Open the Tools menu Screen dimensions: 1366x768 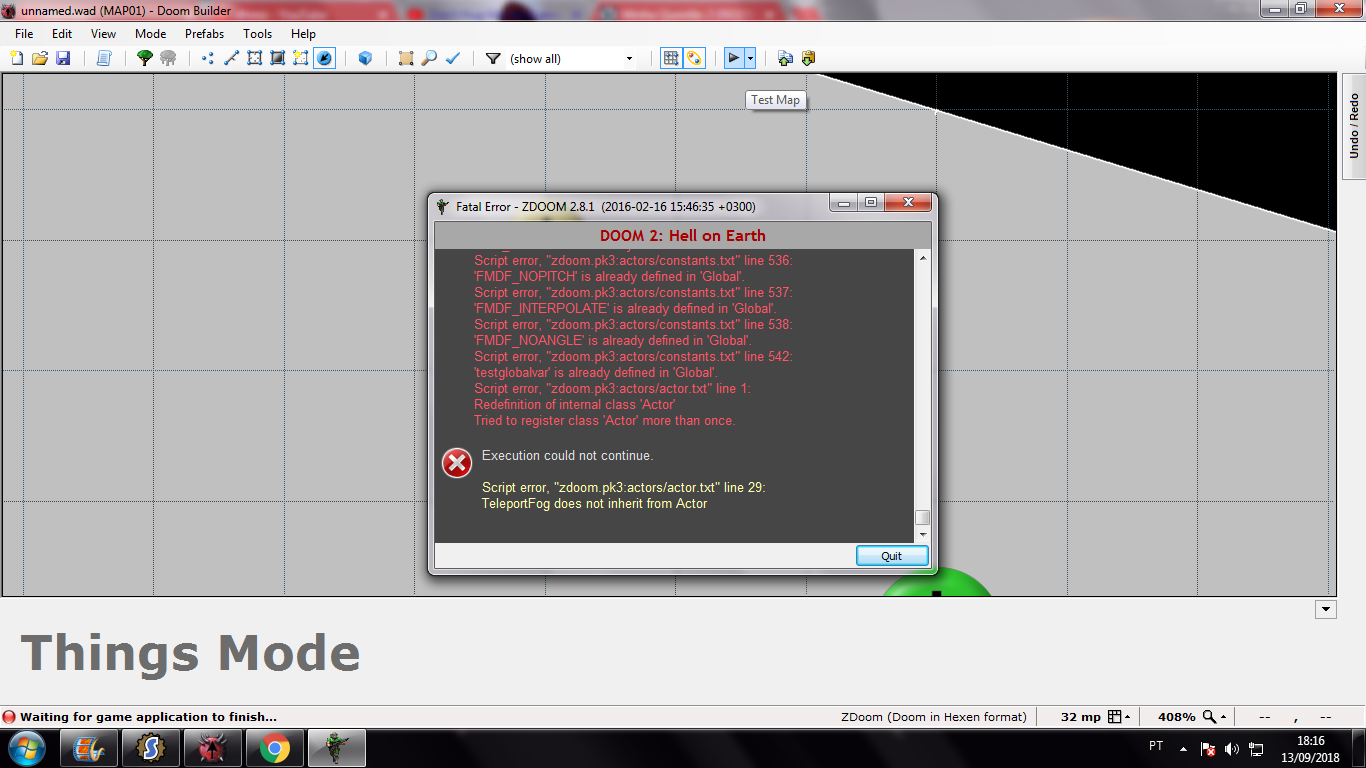[x=257, y=33]
